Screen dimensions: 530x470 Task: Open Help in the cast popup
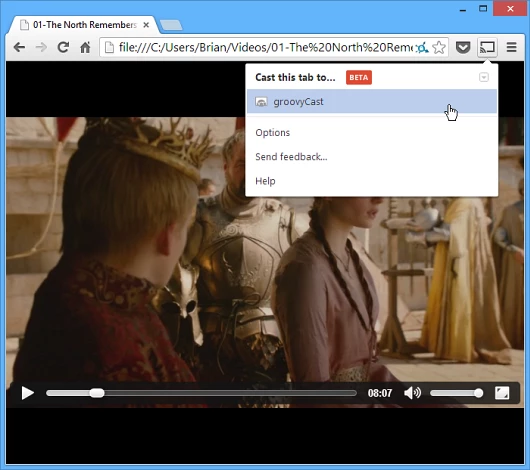[x=265, y=181]
